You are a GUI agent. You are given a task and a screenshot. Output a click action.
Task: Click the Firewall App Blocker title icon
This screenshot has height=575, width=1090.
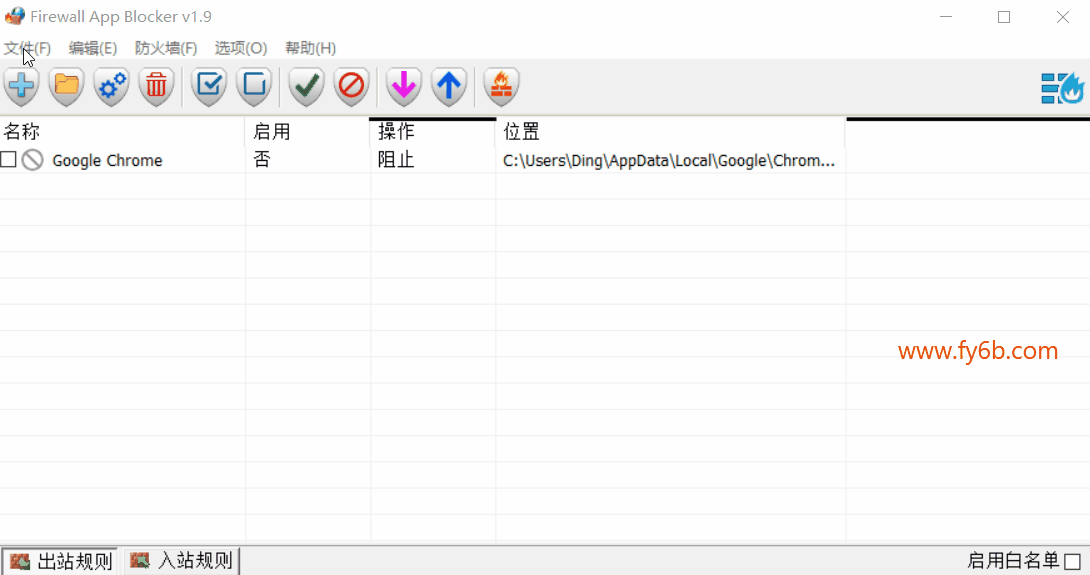(x=15, y=16)
